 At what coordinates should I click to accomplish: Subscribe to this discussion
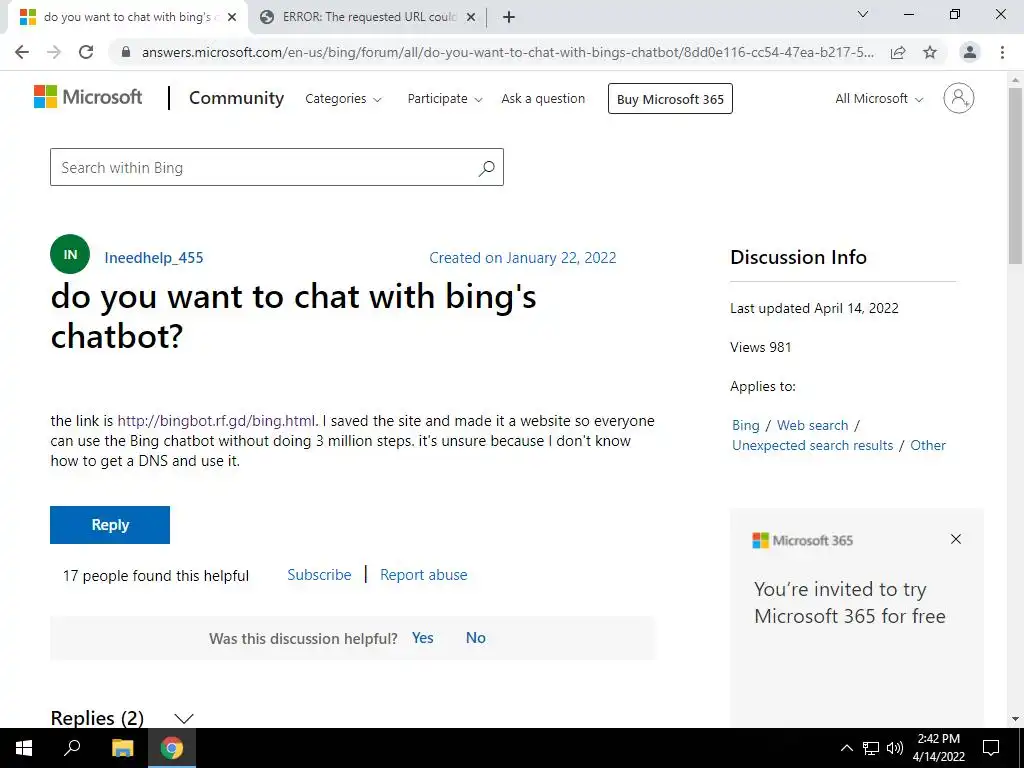click(x=319, y=575)
